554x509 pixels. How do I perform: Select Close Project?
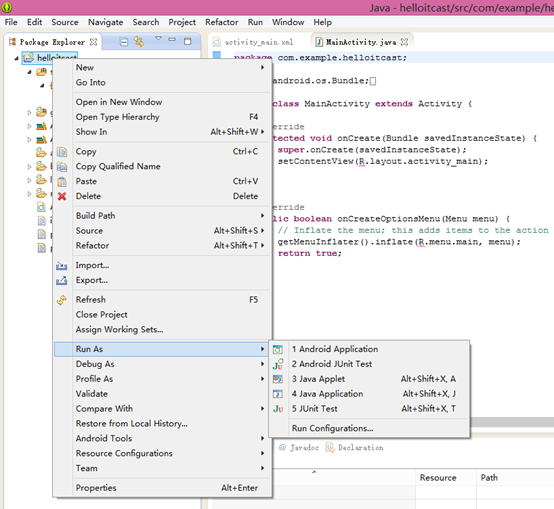[x=163, y=315]
